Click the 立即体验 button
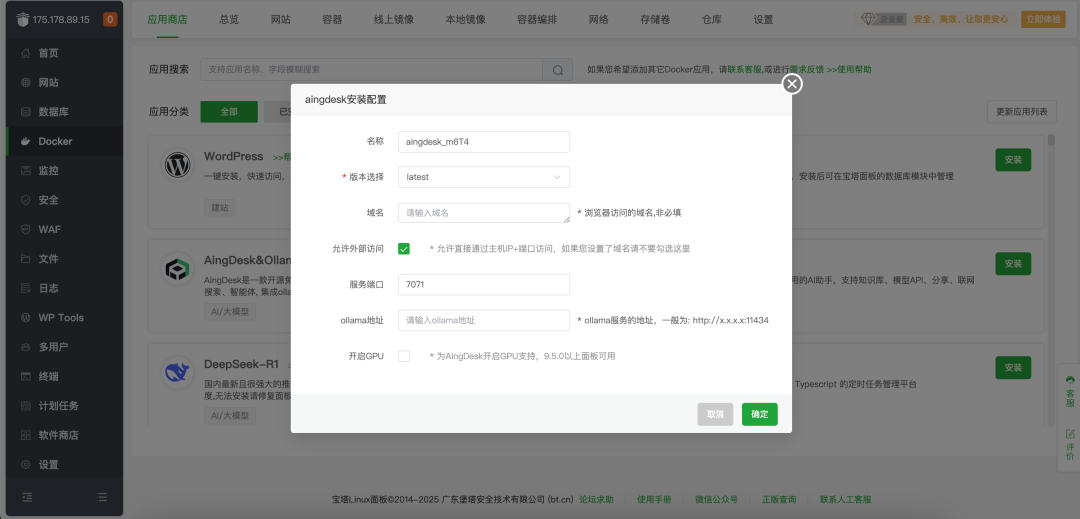1080x519 pixels. tap(1043, 19)
